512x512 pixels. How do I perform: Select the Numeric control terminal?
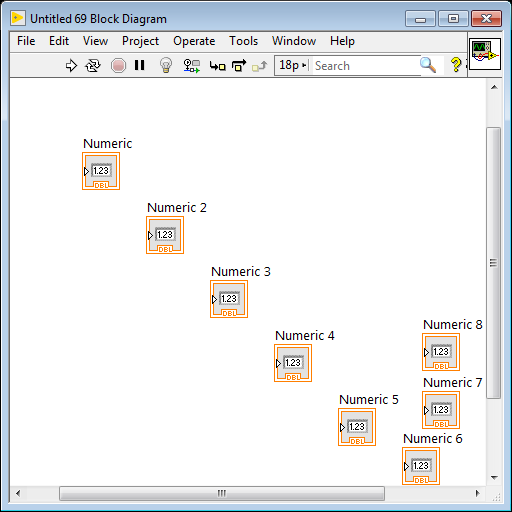tap(101, 171)
